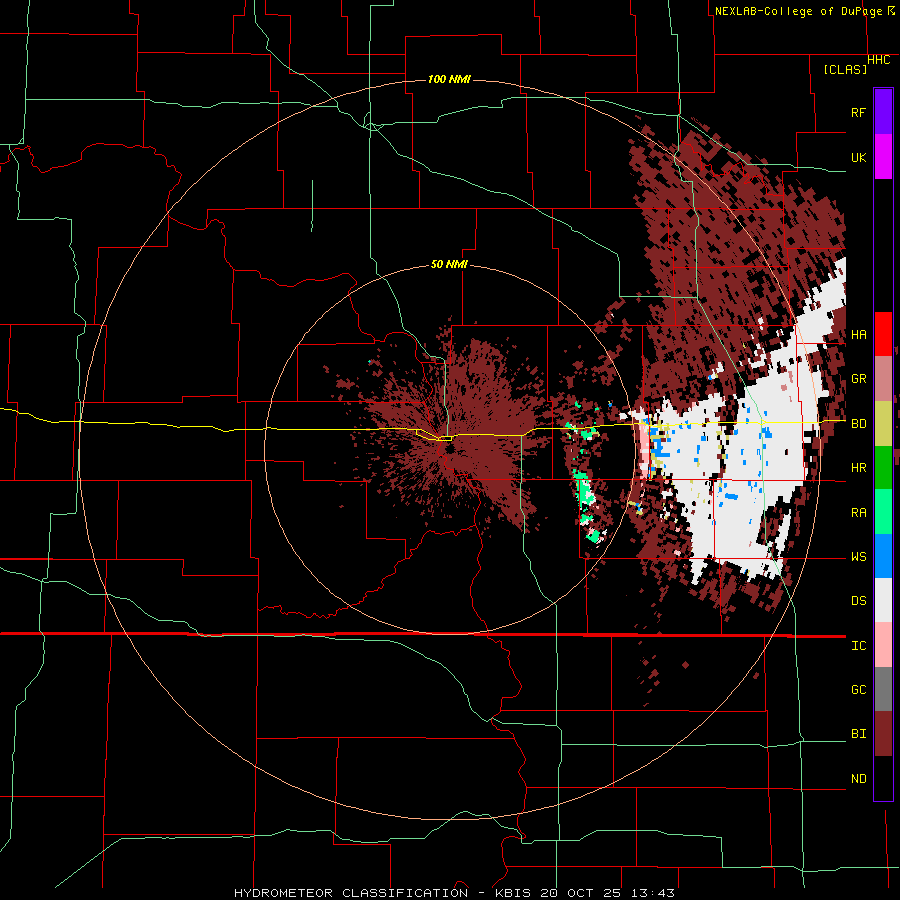Viewport: 900px width, 900px height.
Task: Click the DS white legend swatch
Action: 883,600
